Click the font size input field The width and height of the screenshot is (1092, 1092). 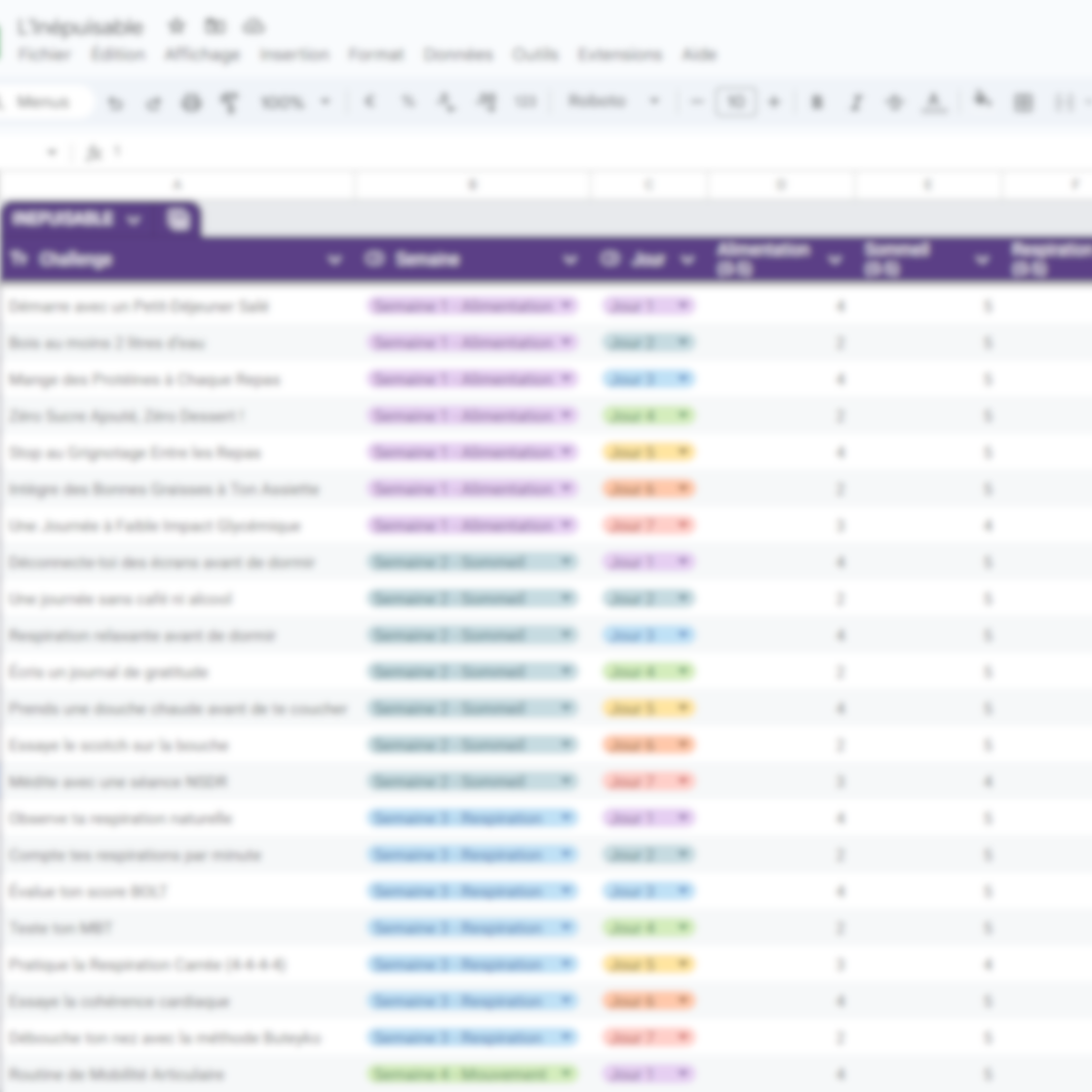[735, 101]
